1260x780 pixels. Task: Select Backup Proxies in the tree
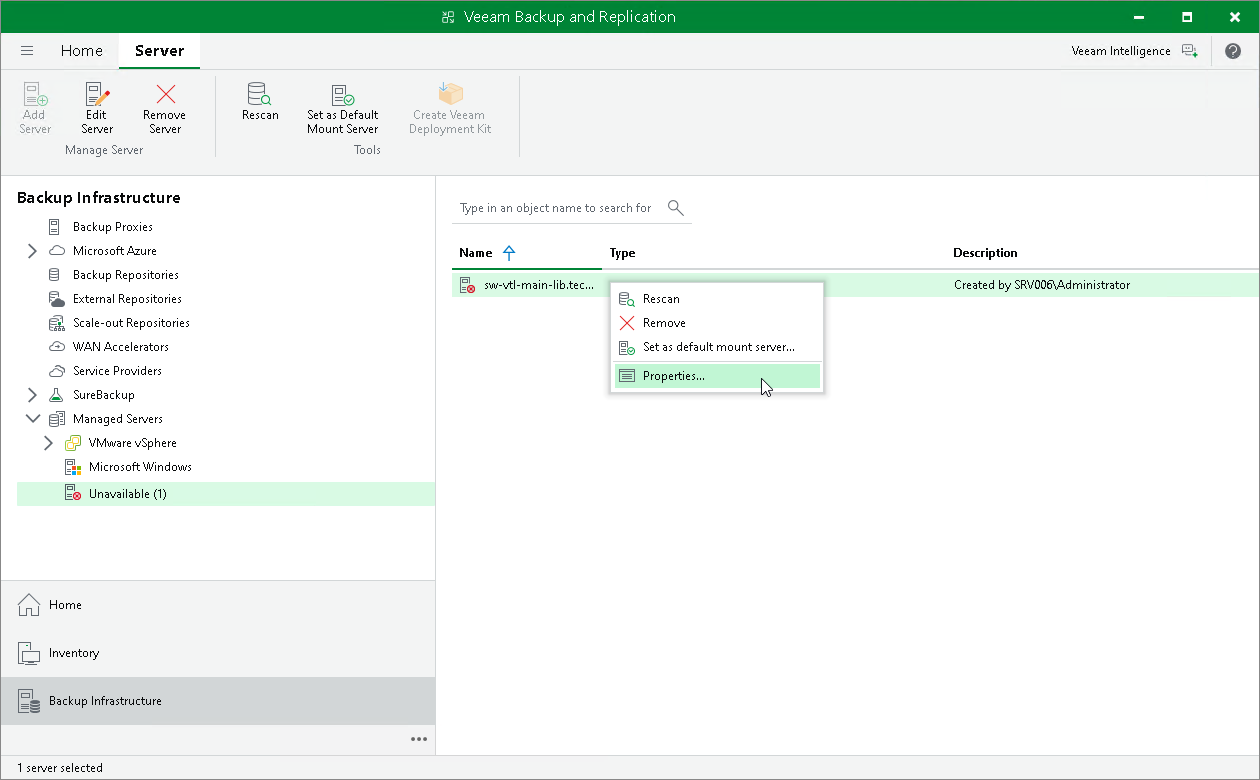coord(113,227)
